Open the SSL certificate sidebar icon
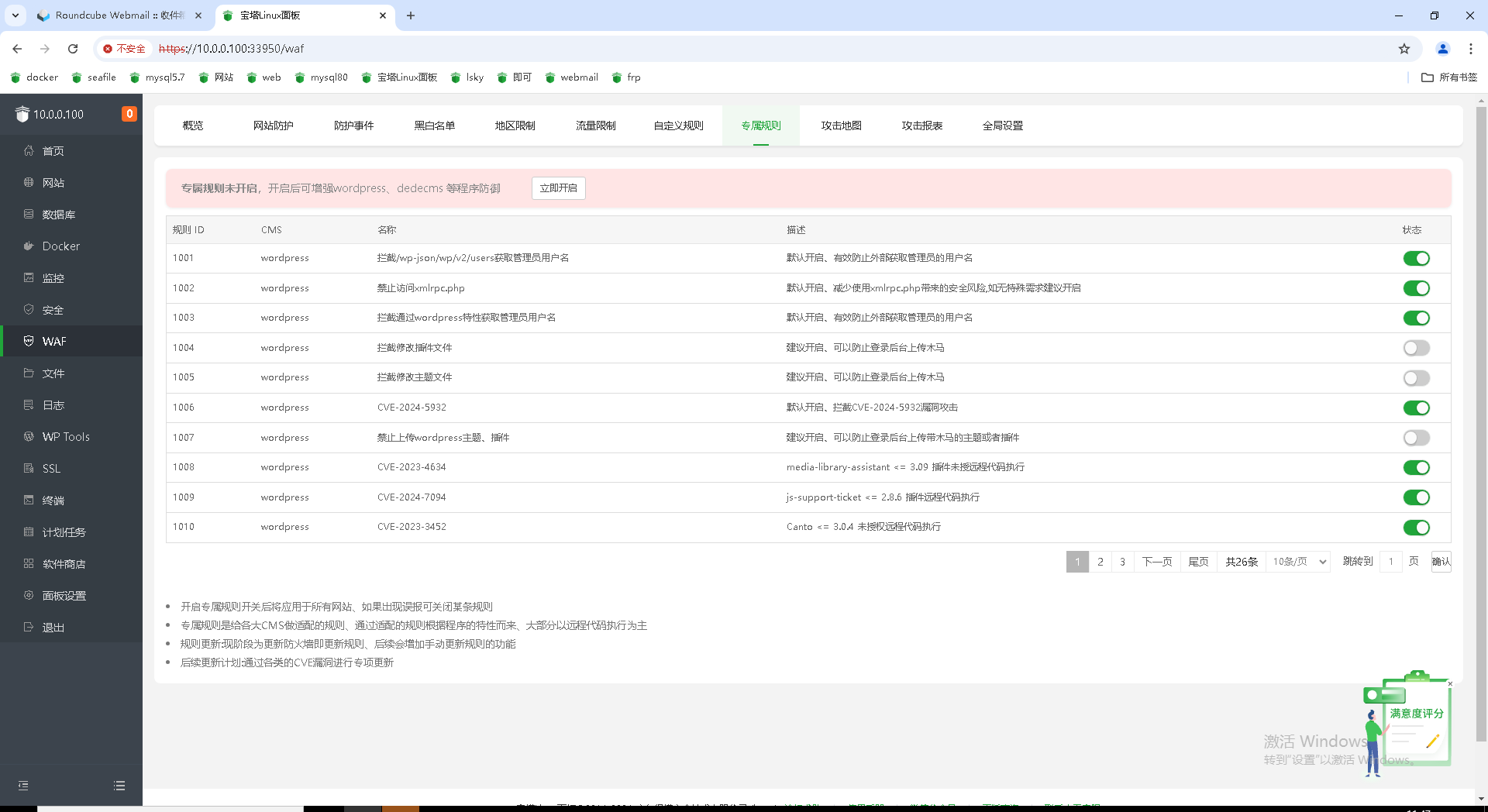The image size is (1488, 812). coord(29,469)
